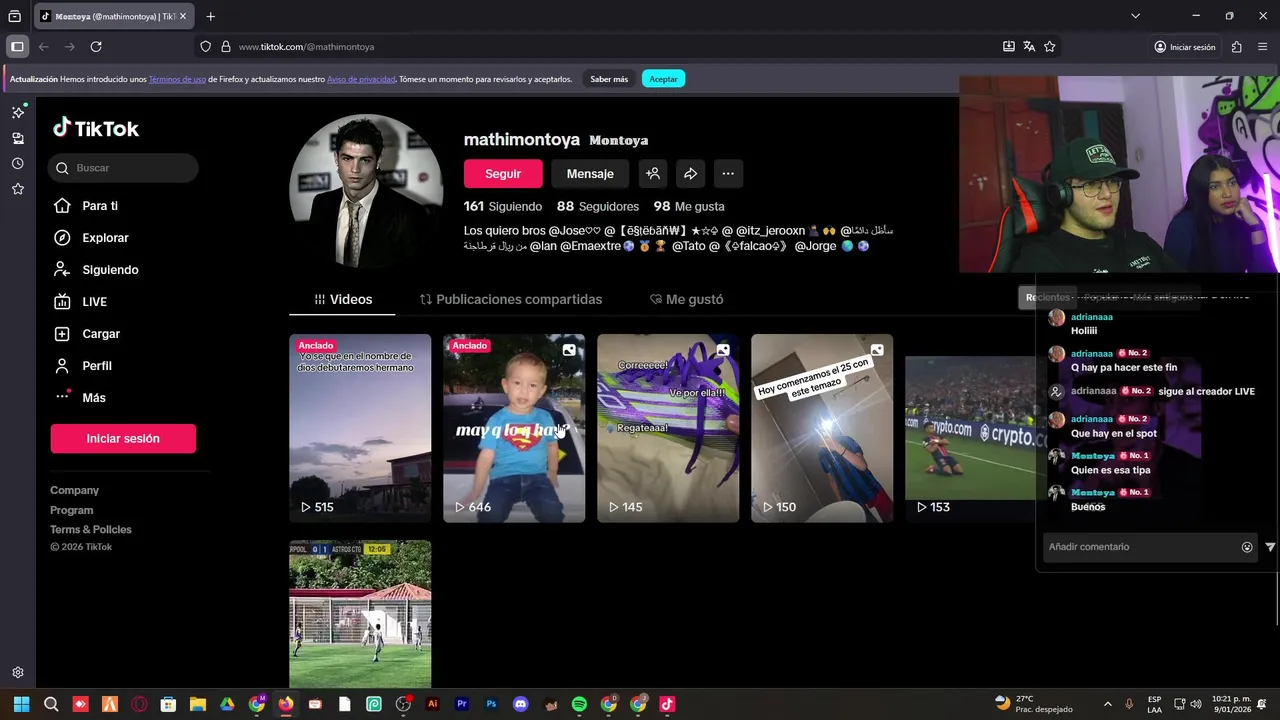Open the sidebar history clock icon
This screenshot has width=1280, height=720.
point(18,164)
